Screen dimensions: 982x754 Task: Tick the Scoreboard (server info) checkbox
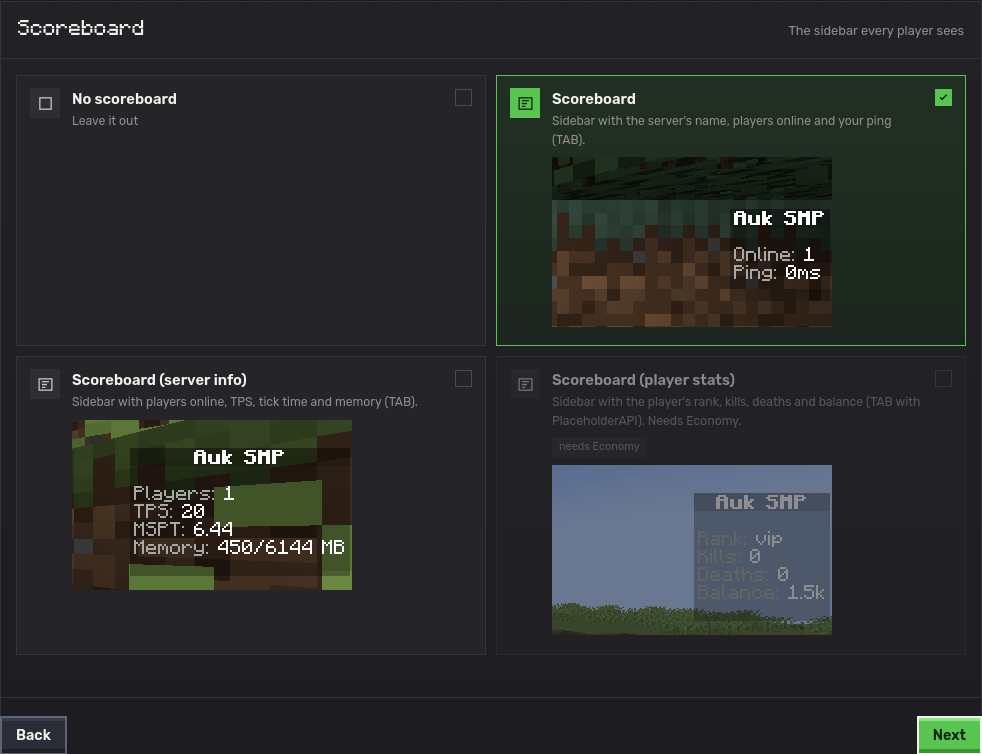coord(463,379)
